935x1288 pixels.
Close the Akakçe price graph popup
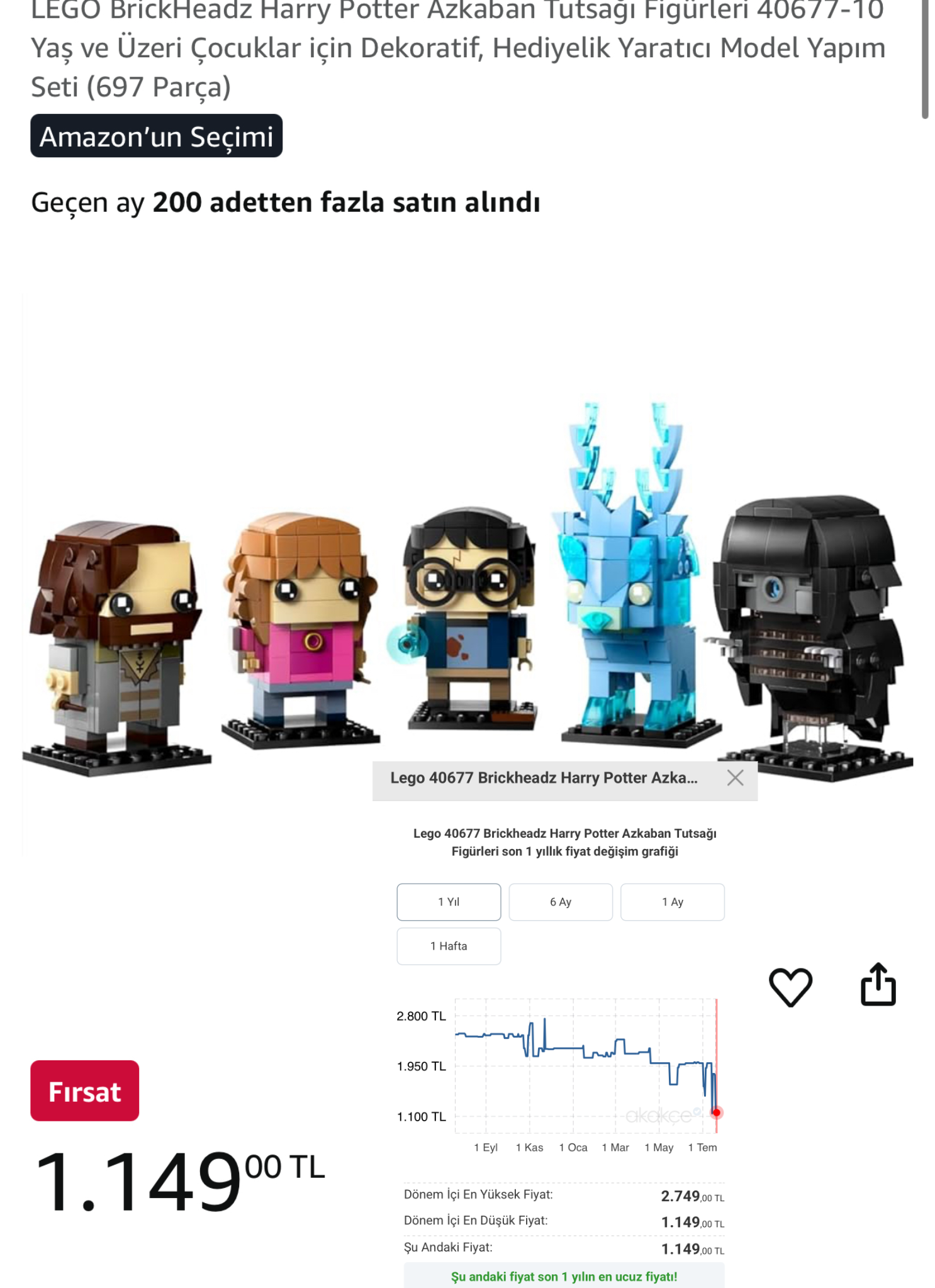pos(735,778)
